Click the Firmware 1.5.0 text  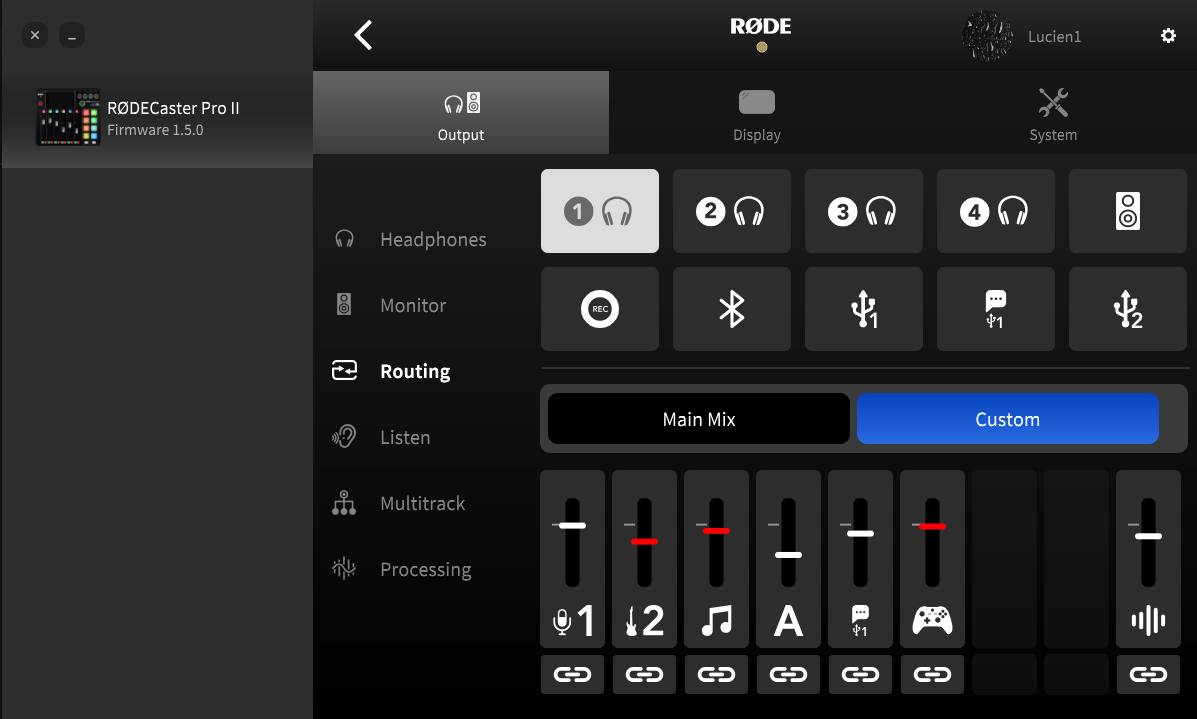[155, 130]
